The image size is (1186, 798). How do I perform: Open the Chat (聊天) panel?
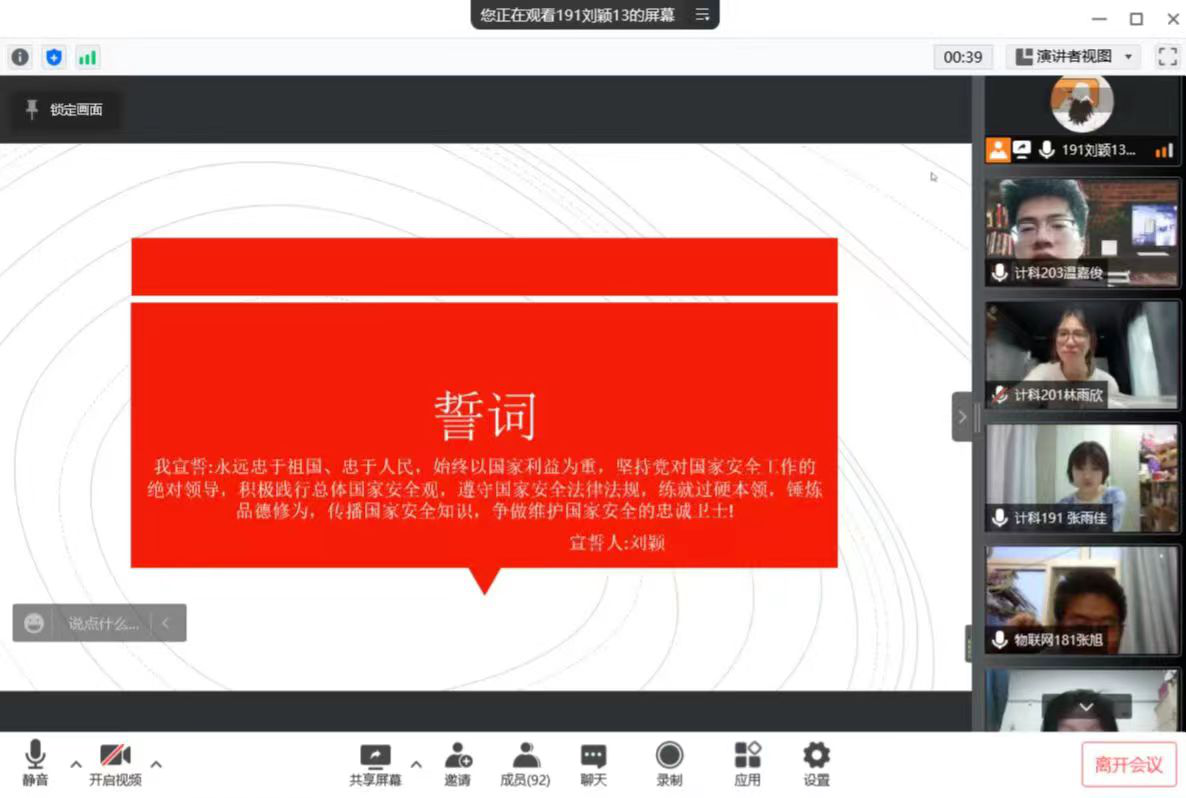pyautogui.click(x=594, y=765)
